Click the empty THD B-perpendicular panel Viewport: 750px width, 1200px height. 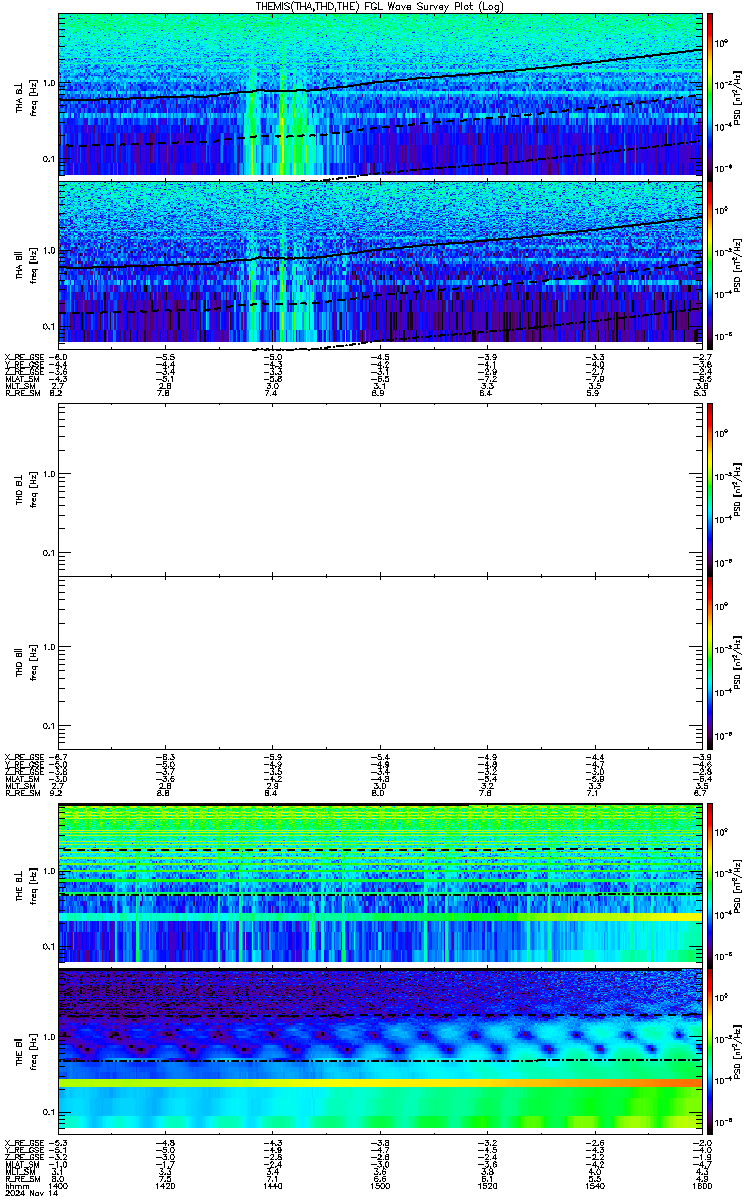(x=380, y=489)
